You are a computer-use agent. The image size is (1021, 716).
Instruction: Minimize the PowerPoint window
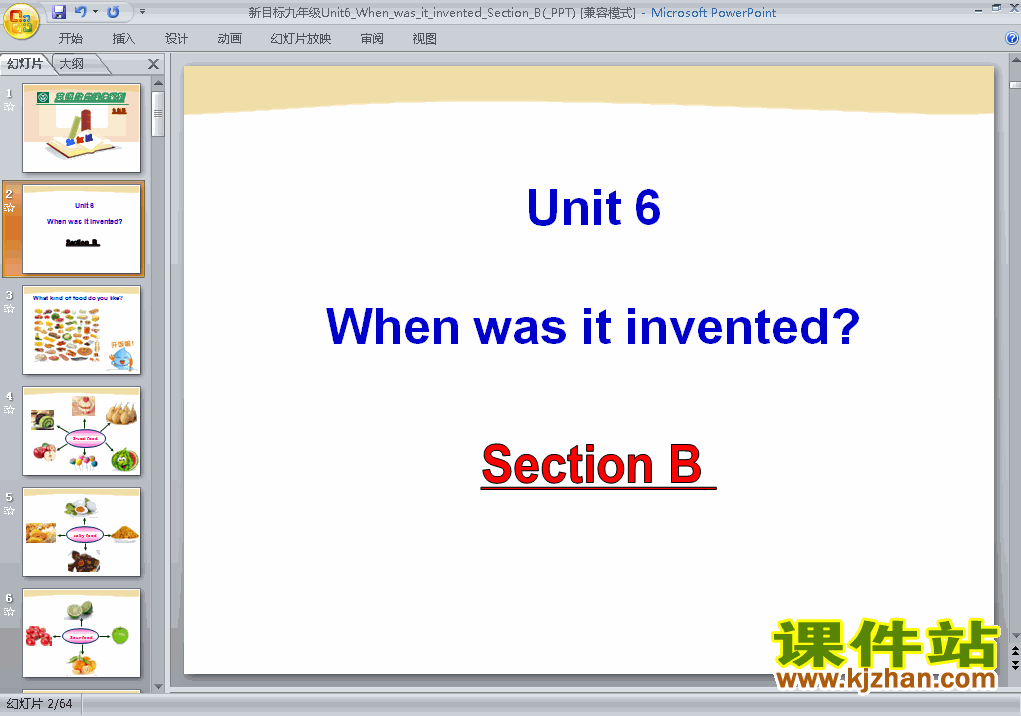click(979, 9)
